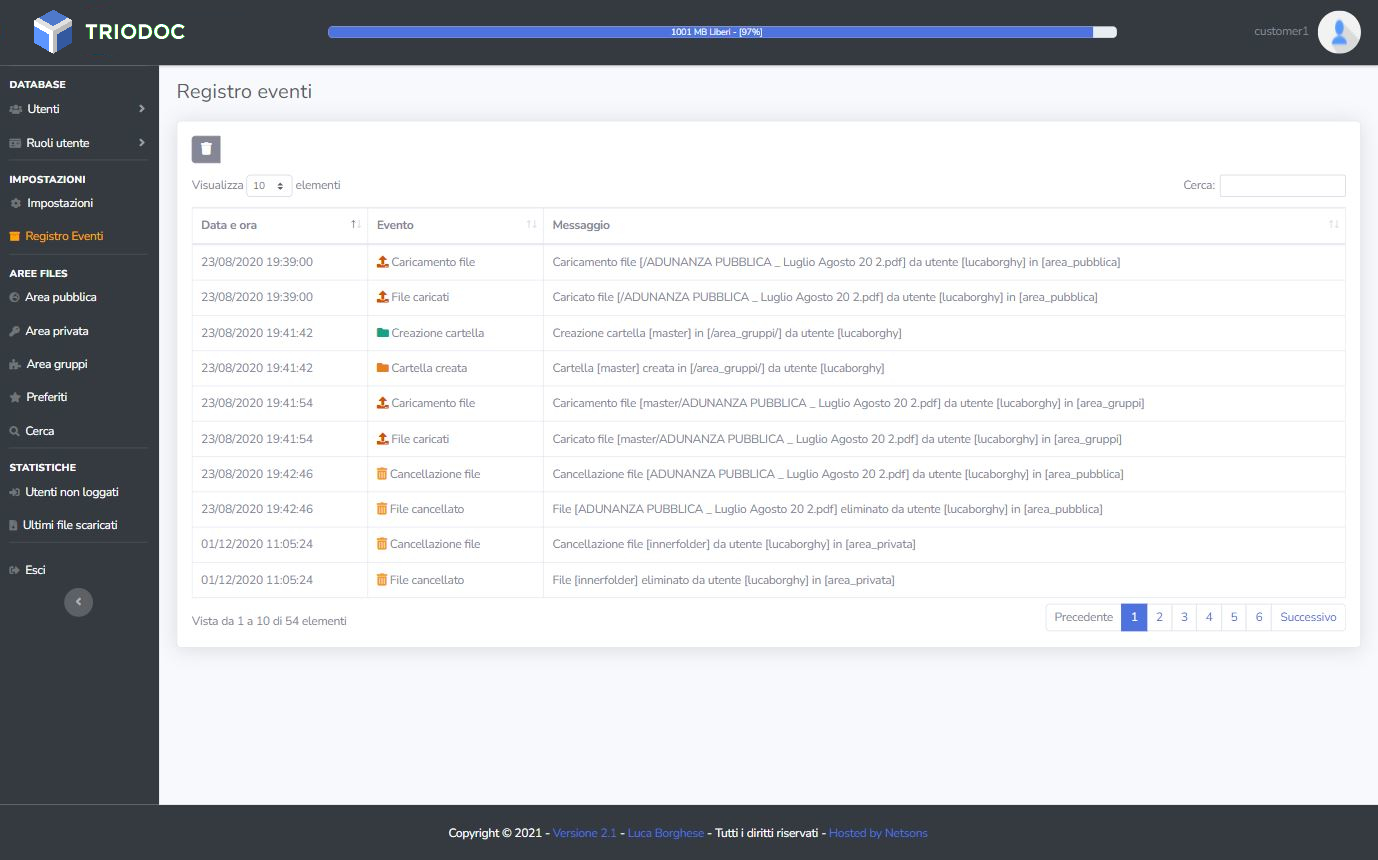Click upload icon in 19:39:00 Caricamento file row
This screenshot has height=860, width=1378.
tap(382, 262)
